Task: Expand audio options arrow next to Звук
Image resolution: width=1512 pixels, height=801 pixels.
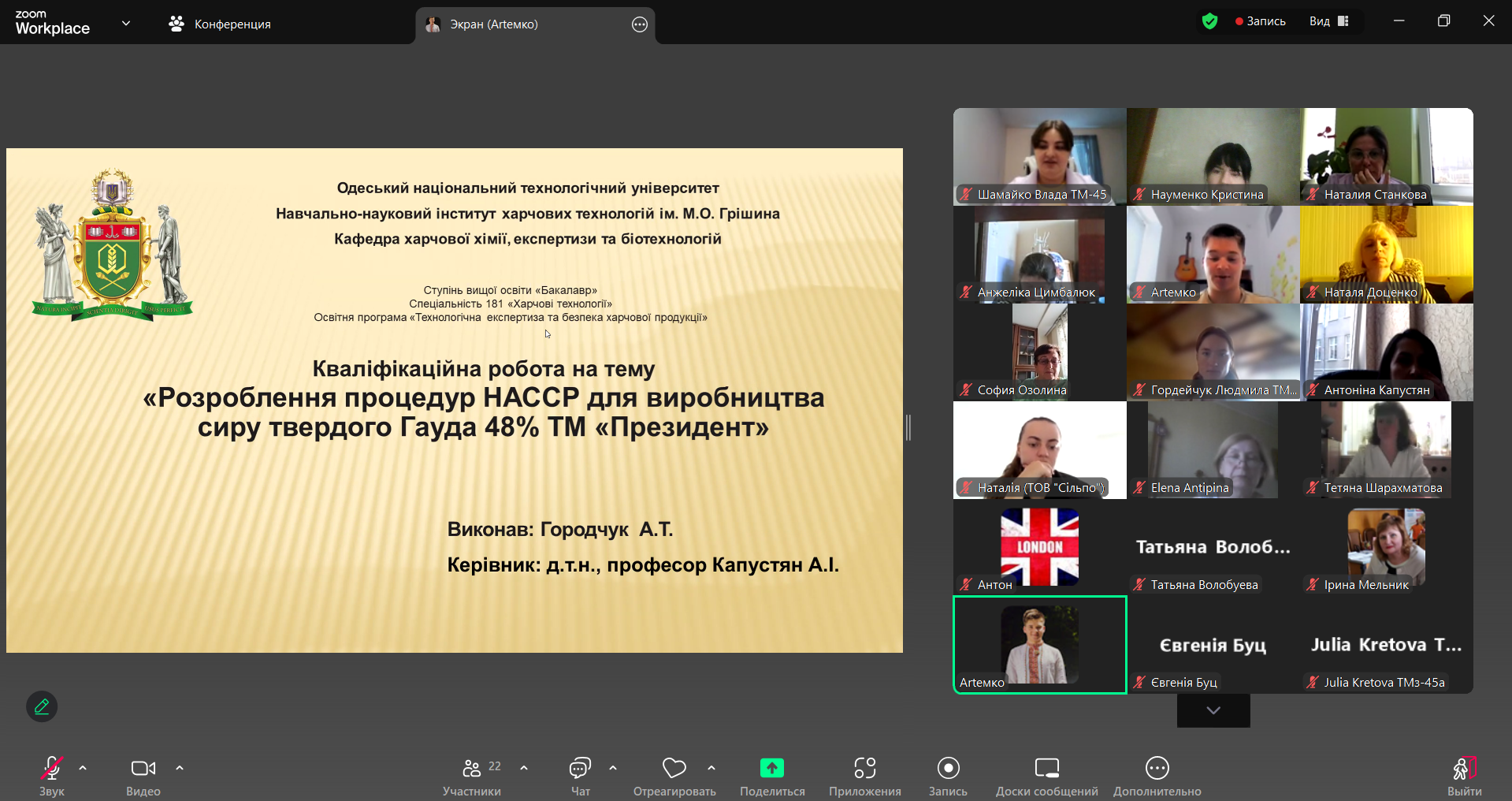Action: point(83,768)
